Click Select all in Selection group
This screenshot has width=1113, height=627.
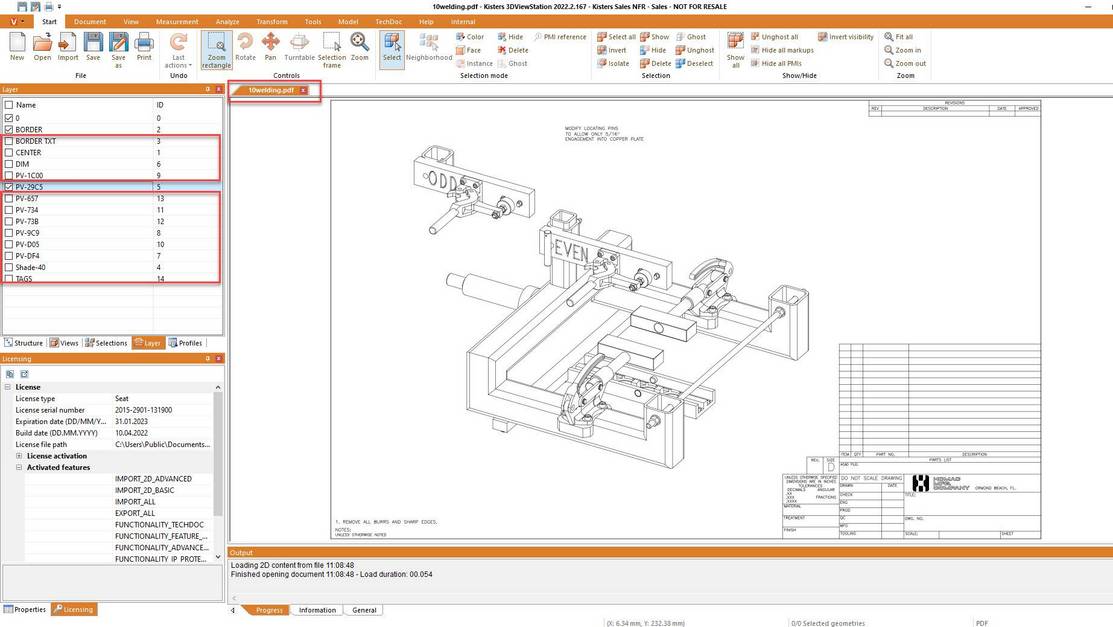click(616, 37)
